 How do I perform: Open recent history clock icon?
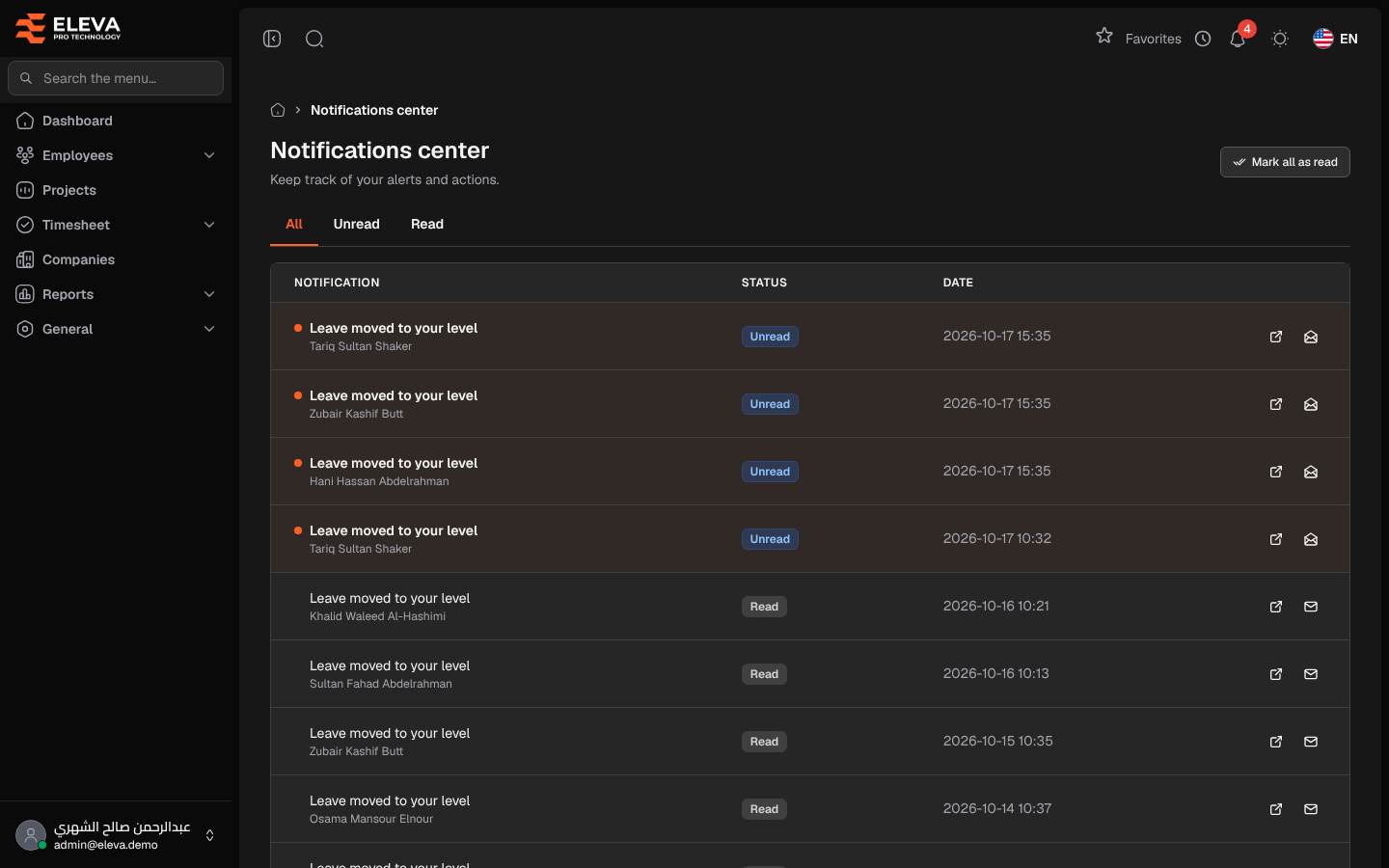[1203, 39]
